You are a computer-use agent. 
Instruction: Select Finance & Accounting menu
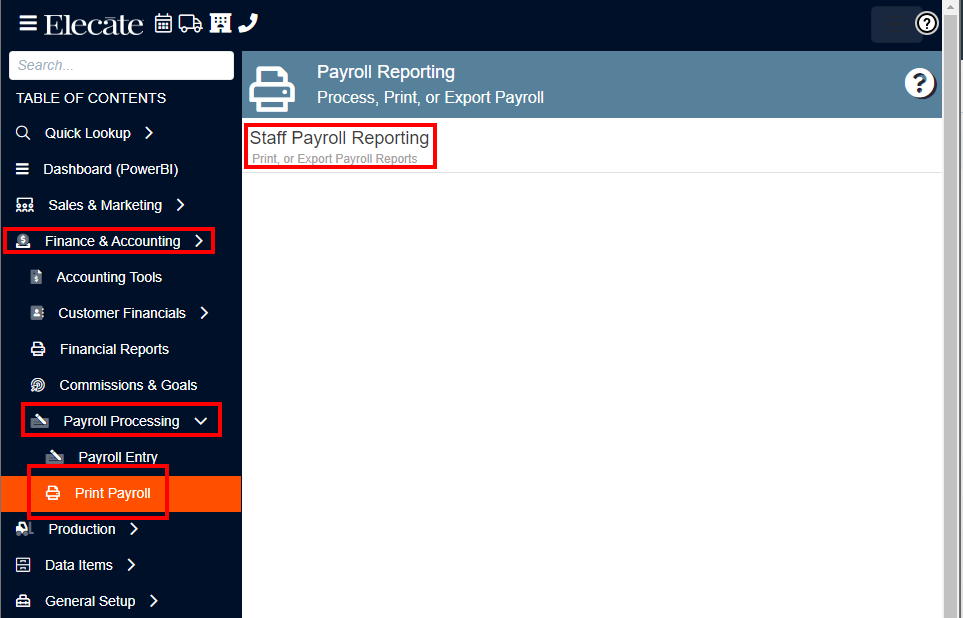coord(112,241)
